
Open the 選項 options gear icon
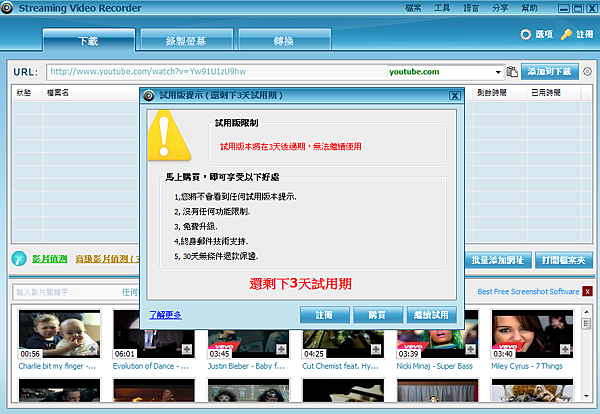(x=526, y=34)
